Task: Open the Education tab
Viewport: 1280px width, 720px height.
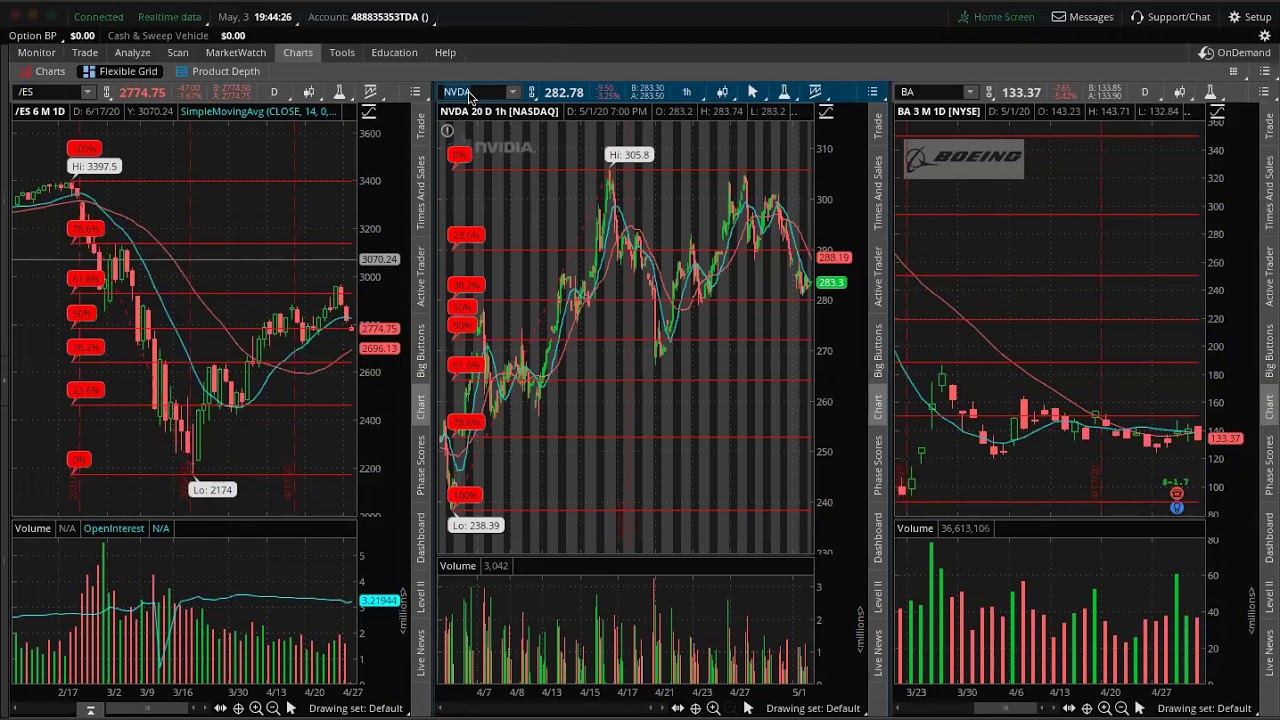Action: (394, 53)
